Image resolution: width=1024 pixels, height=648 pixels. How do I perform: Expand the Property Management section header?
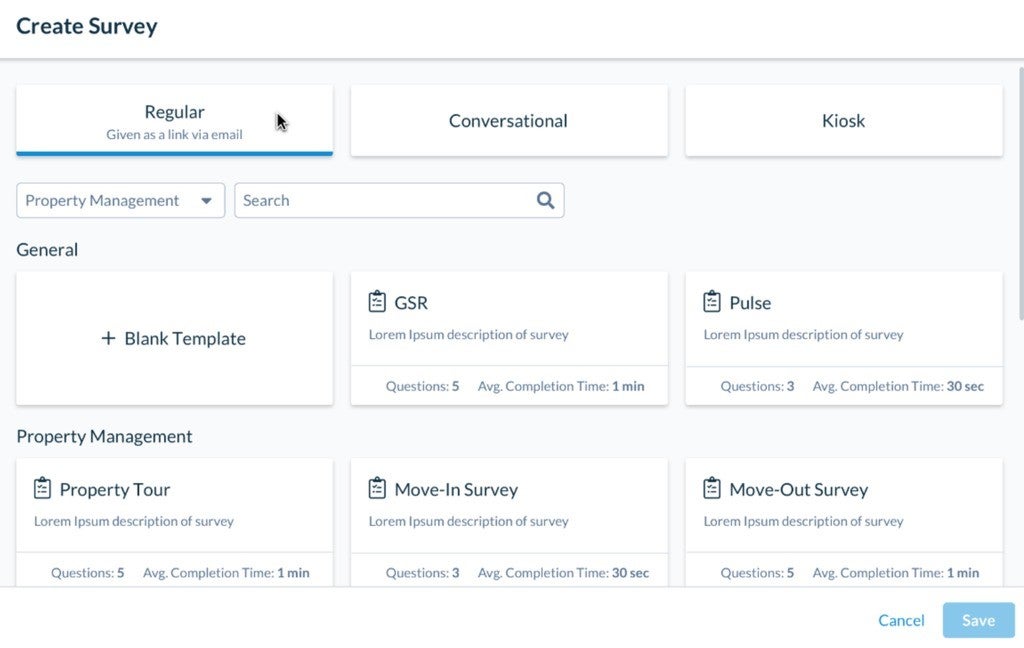tap(103, 436)
